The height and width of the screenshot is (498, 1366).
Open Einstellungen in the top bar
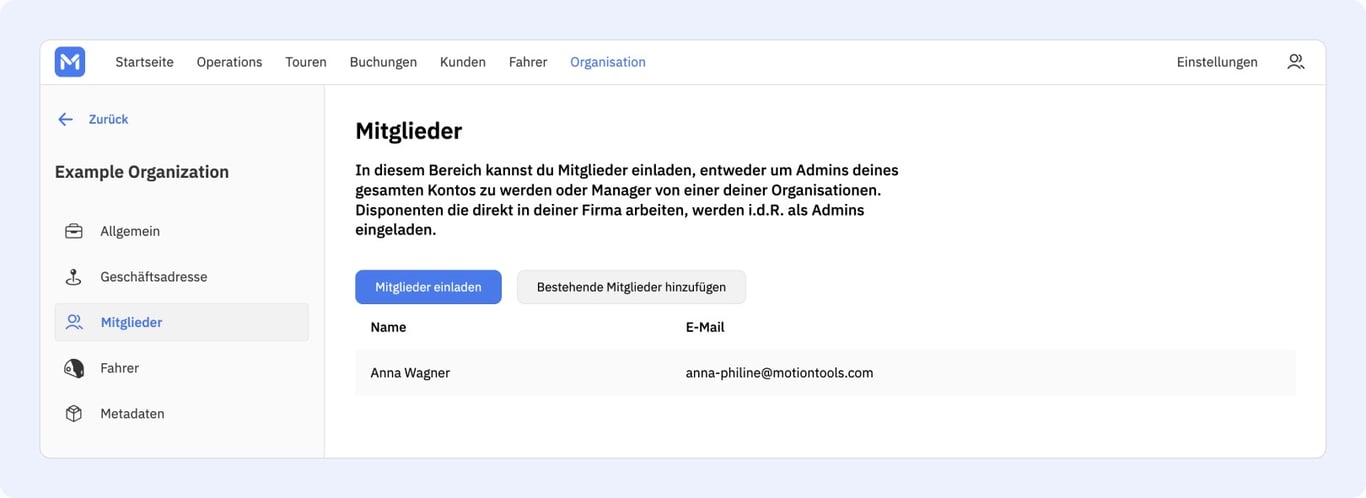[x=1217, y=62]
